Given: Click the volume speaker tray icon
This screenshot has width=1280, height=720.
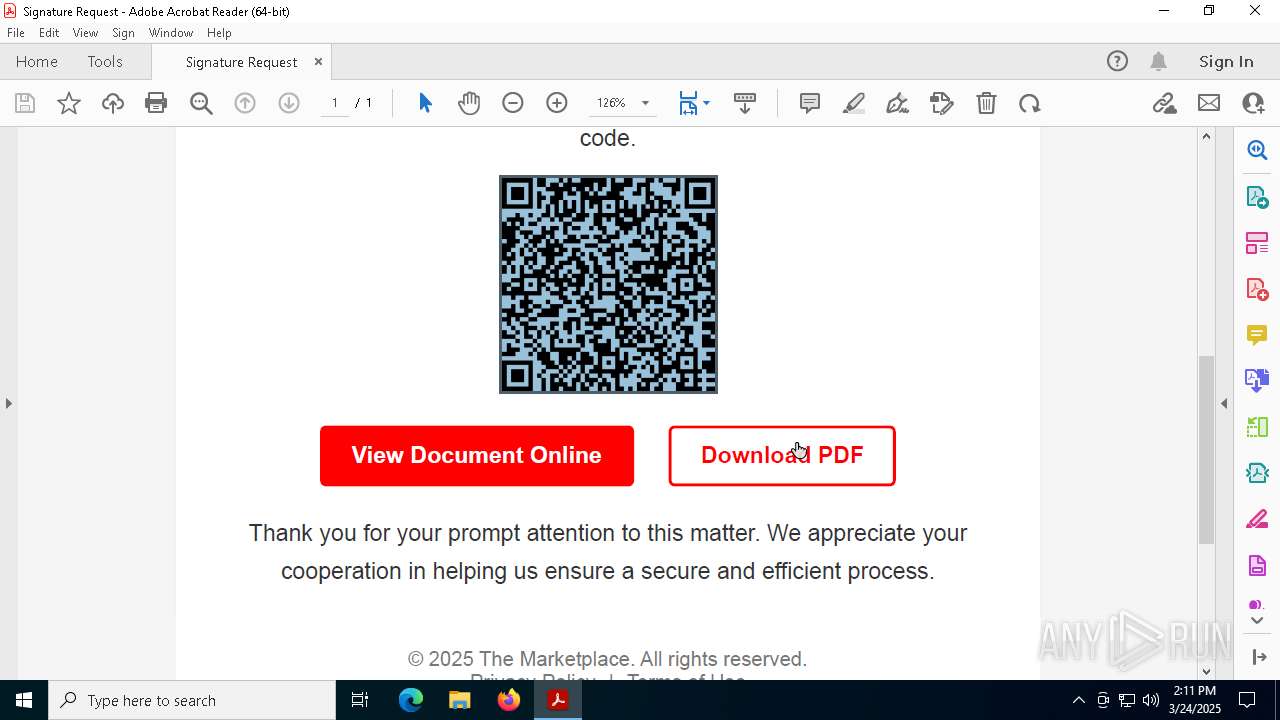Looking at the screenshot, I should point(1151,700).
